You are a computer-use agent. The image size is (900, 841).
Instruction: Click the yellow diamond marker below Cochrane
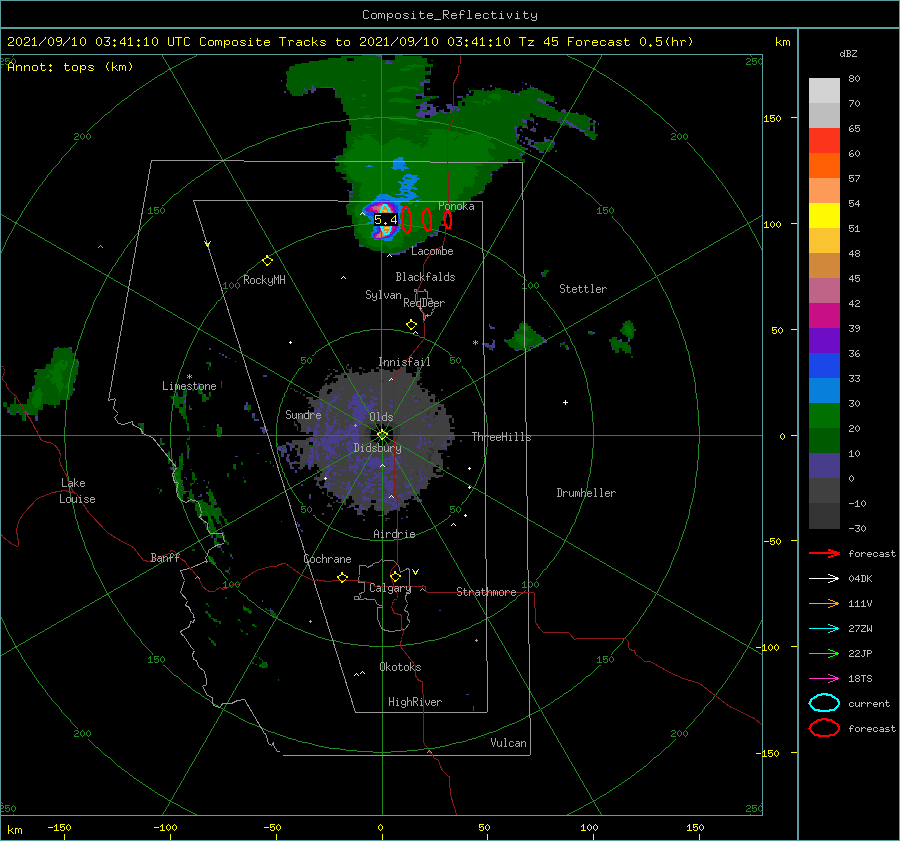pos(343,578)
